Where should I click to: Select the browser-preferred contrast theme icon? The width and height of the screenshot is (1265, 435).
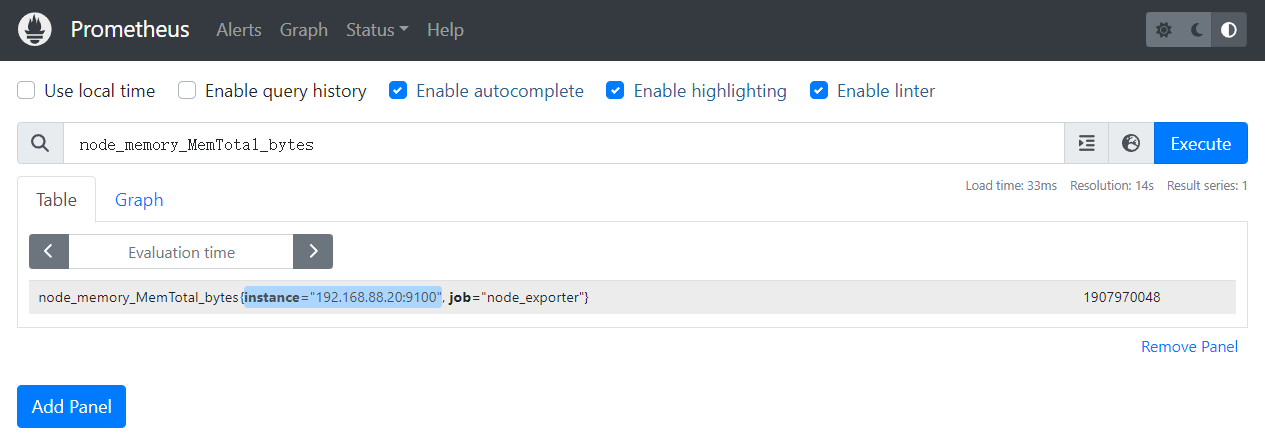[x=1229, y=30]
